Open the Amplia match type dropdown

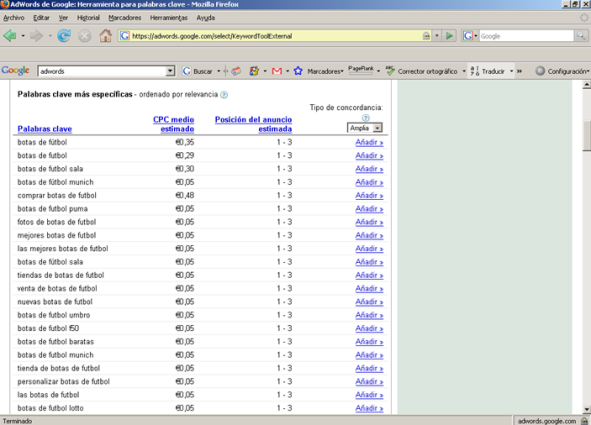(x=364, y=128)
